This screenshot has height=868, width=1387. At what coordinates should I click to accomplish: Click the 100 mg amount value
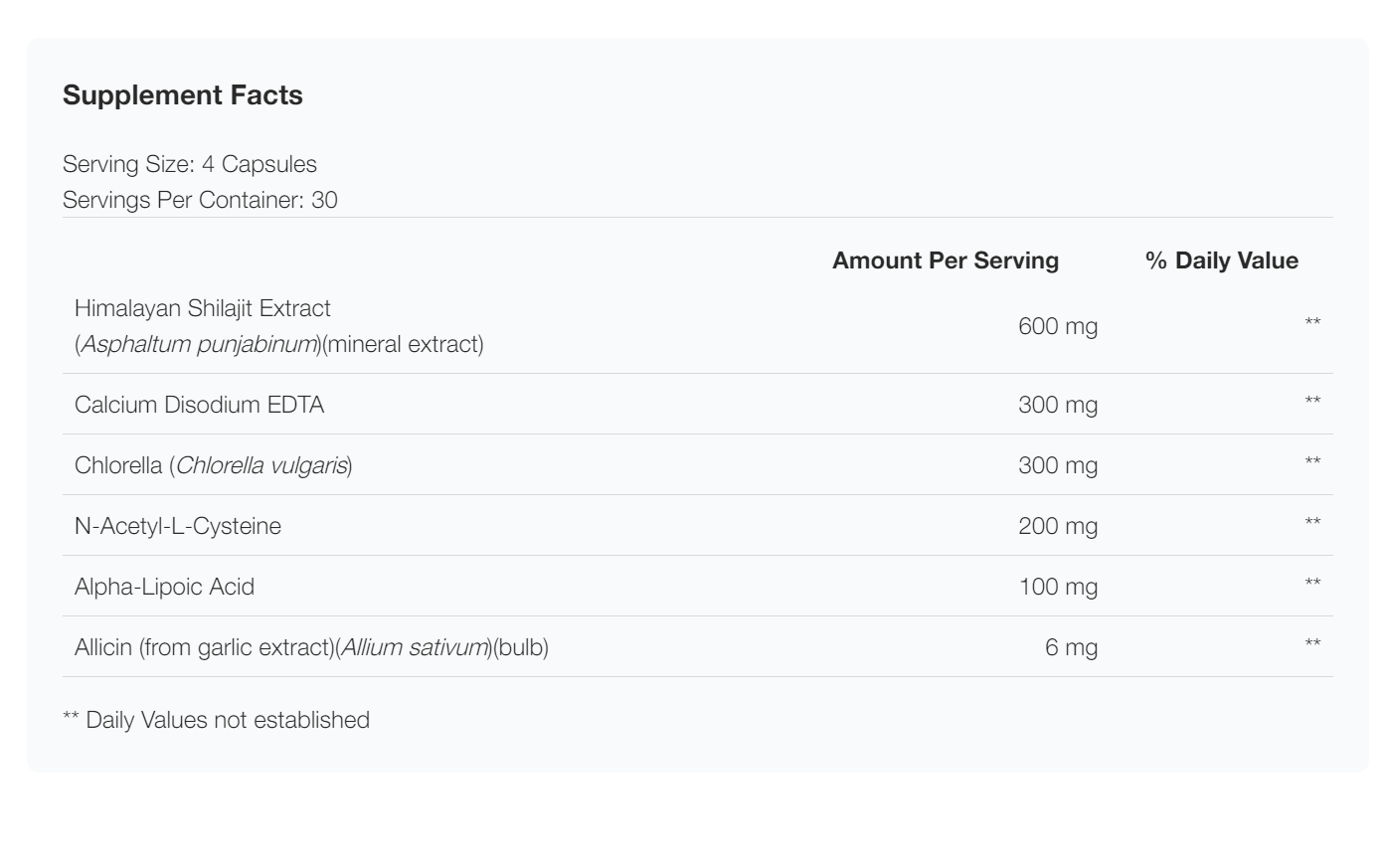pyautogui.click(x=1057, y=587)
